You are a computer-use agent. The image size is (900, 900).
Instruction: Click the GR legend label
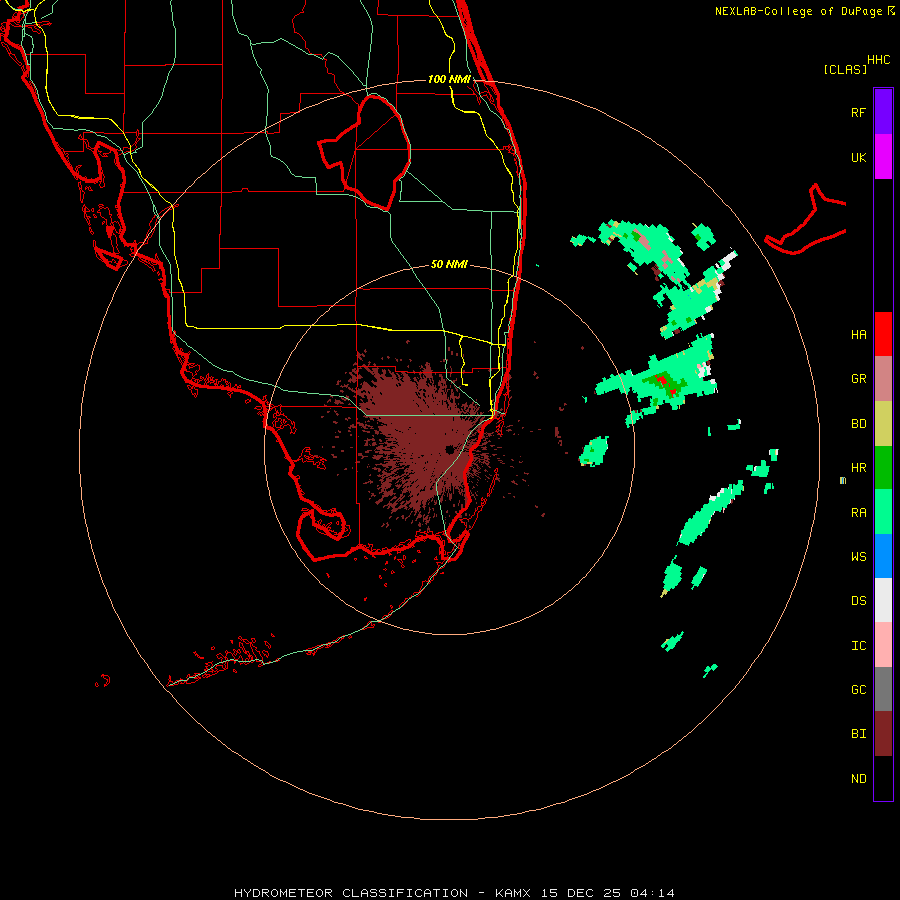[x=858, y=379]
